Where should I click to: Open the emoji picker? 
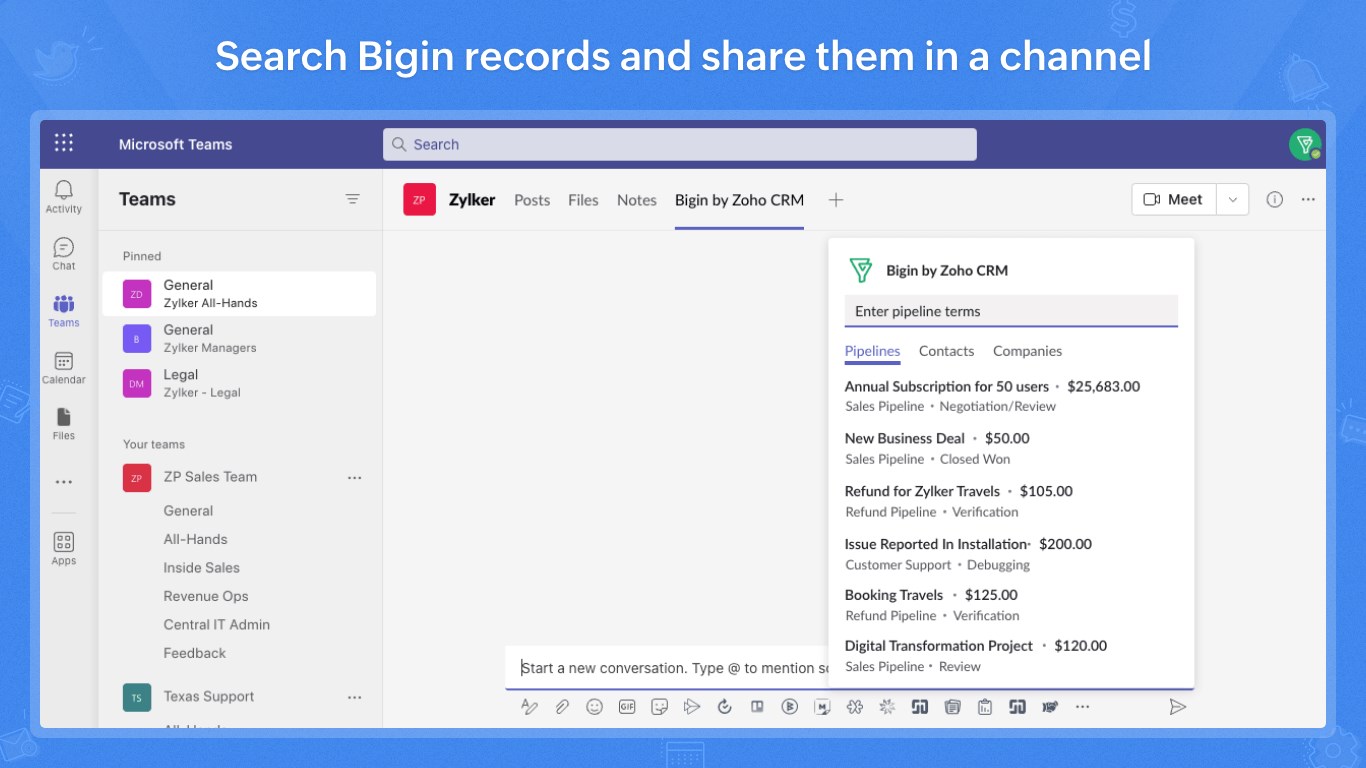(x=594, y=707)
